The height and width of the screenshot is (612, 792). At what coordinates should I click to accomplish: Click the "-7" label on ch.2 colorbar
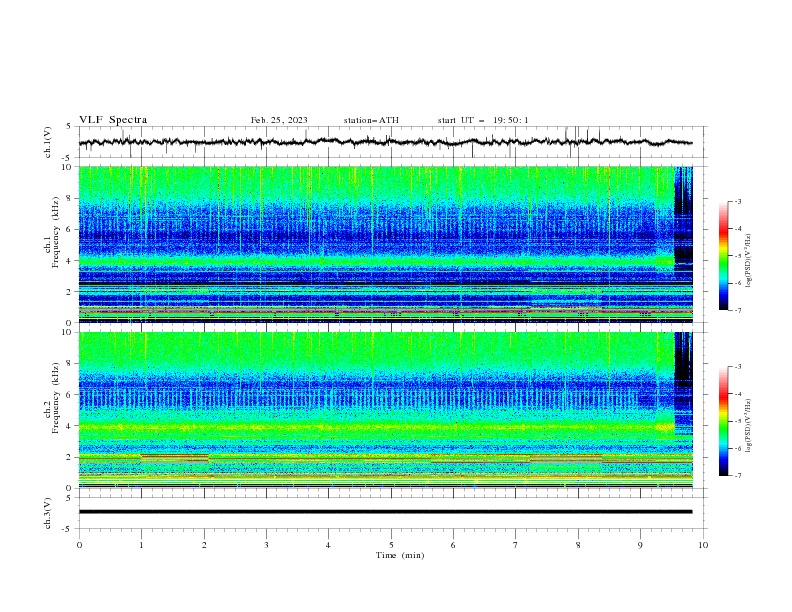tap(737, 475)
